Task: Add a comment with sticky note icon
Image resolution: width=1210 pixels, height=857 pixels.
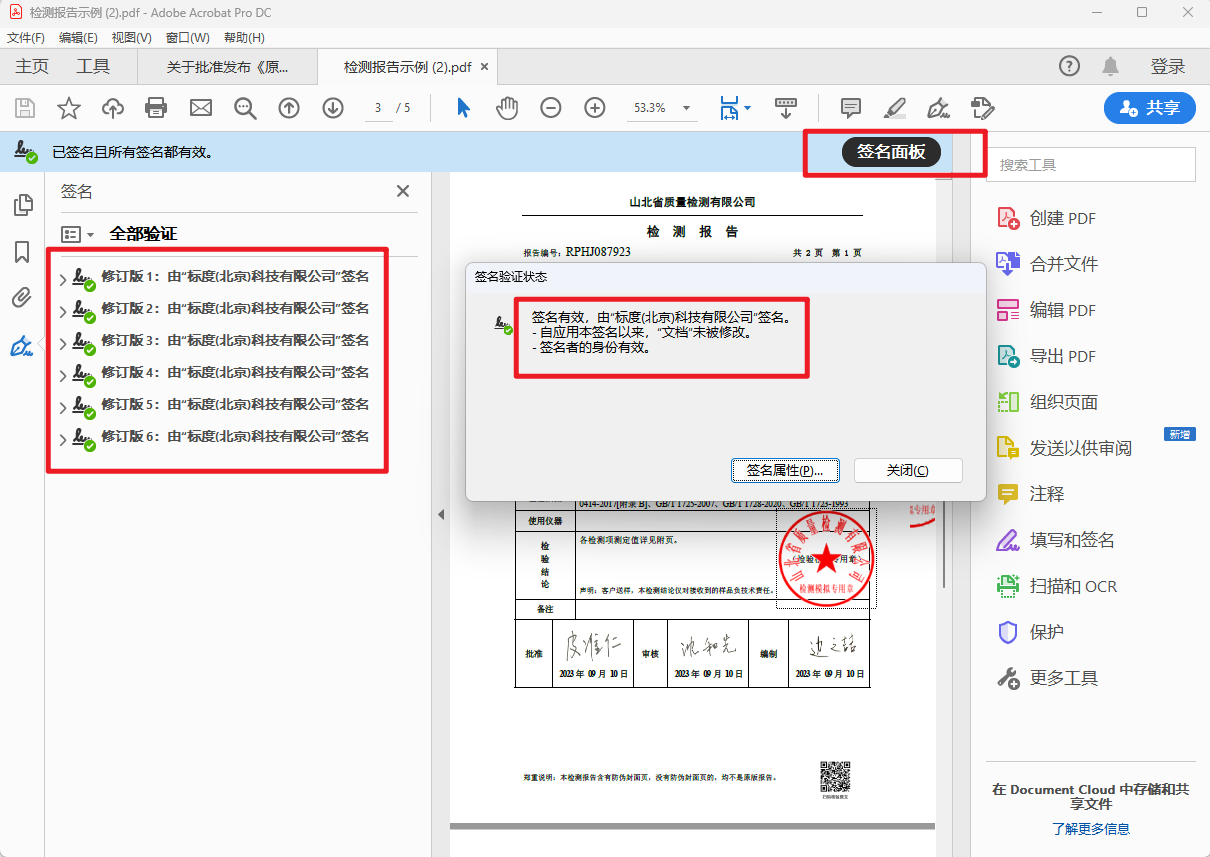Action: [x=851, y=108]
